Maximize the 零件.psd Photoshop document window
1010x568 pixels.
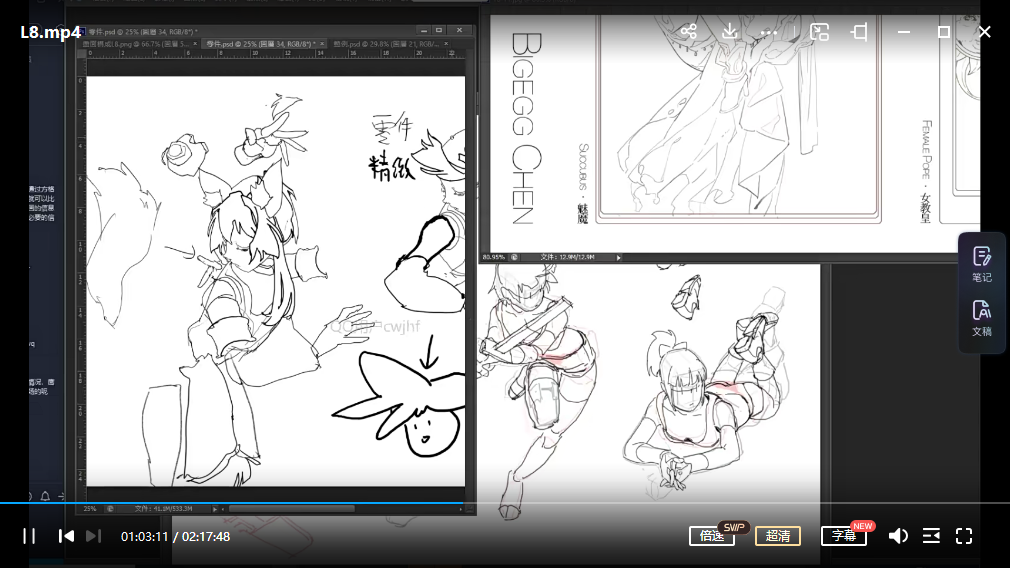[439, 30]
